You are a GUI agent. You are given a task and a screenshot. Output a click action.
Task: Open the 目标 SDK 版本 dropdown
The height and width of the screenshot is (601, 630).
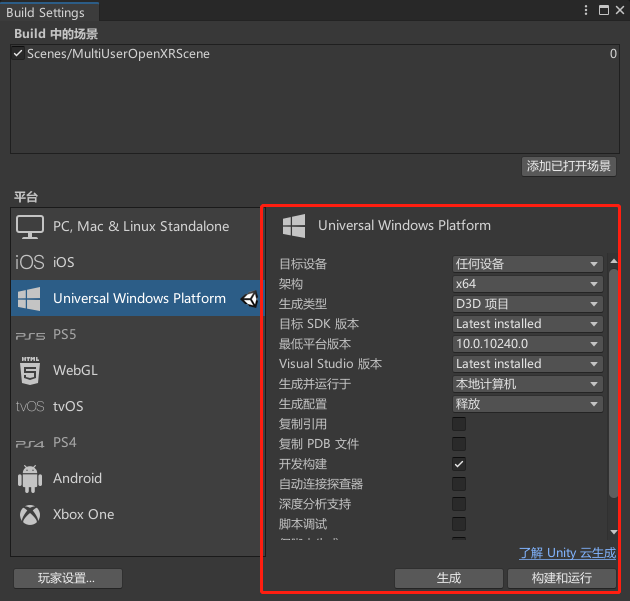click(x=528, y=324)
